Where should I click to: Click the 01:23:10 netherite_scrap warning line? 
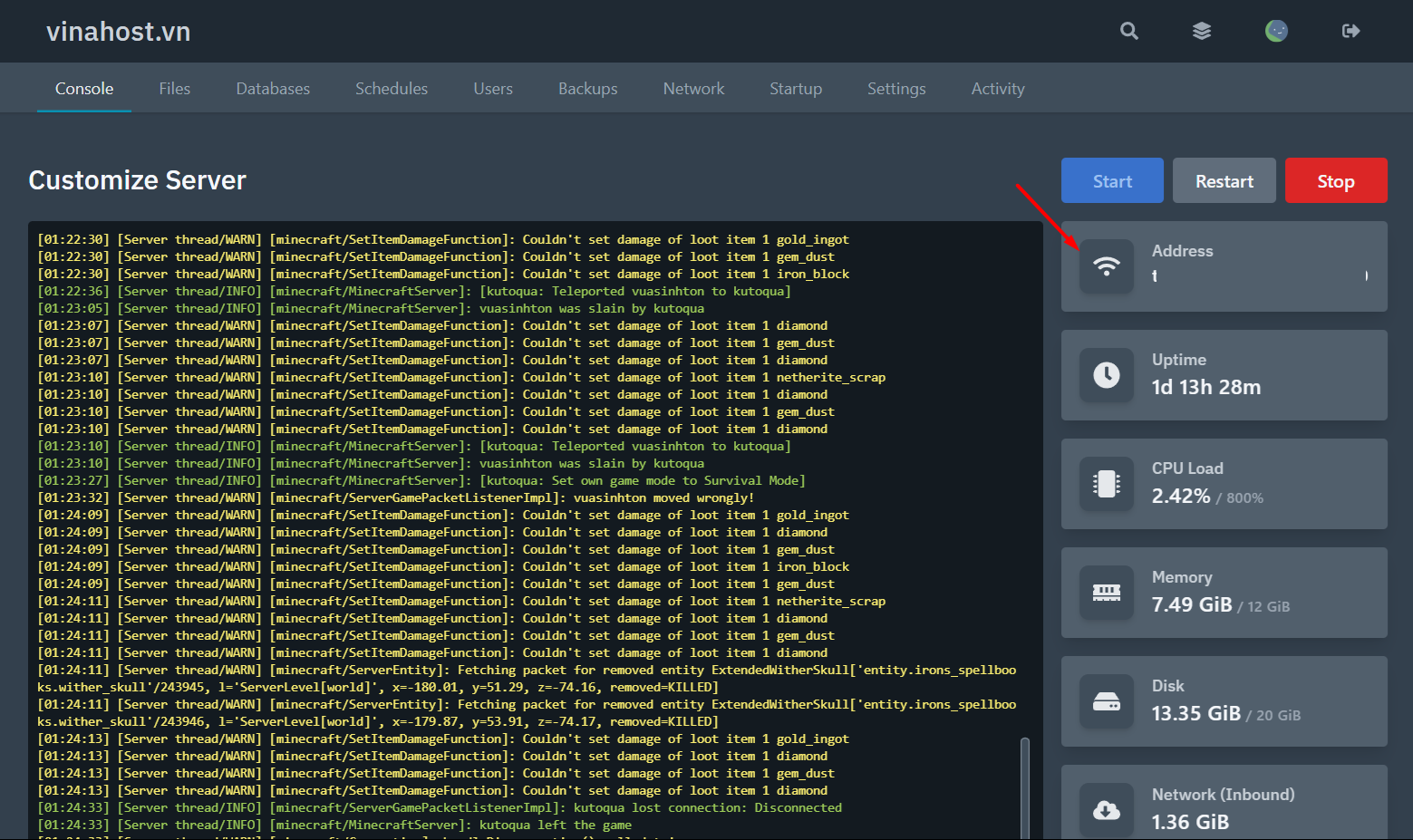pyautogui.click(x=461, y=377)
